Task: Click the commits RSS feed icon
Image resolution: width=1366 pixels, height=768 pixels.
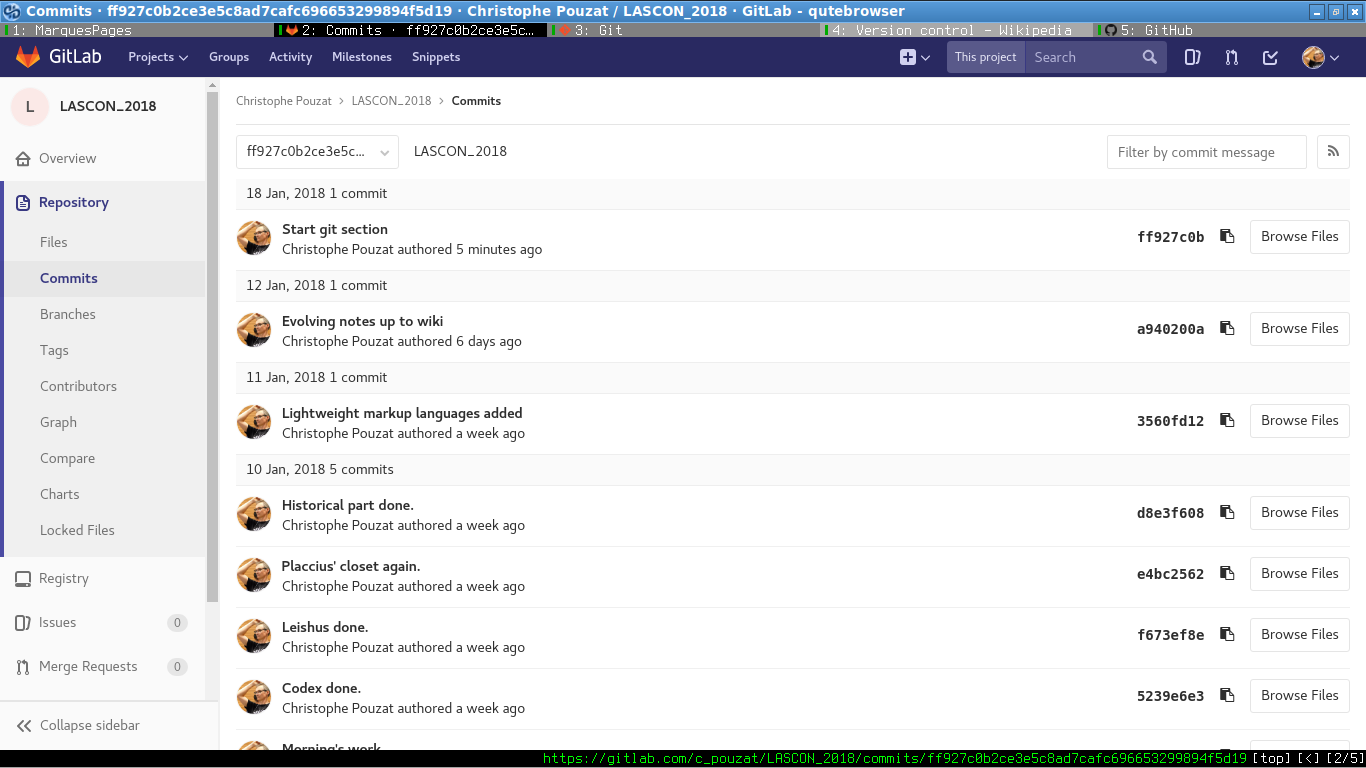Action: [1333, 152]
